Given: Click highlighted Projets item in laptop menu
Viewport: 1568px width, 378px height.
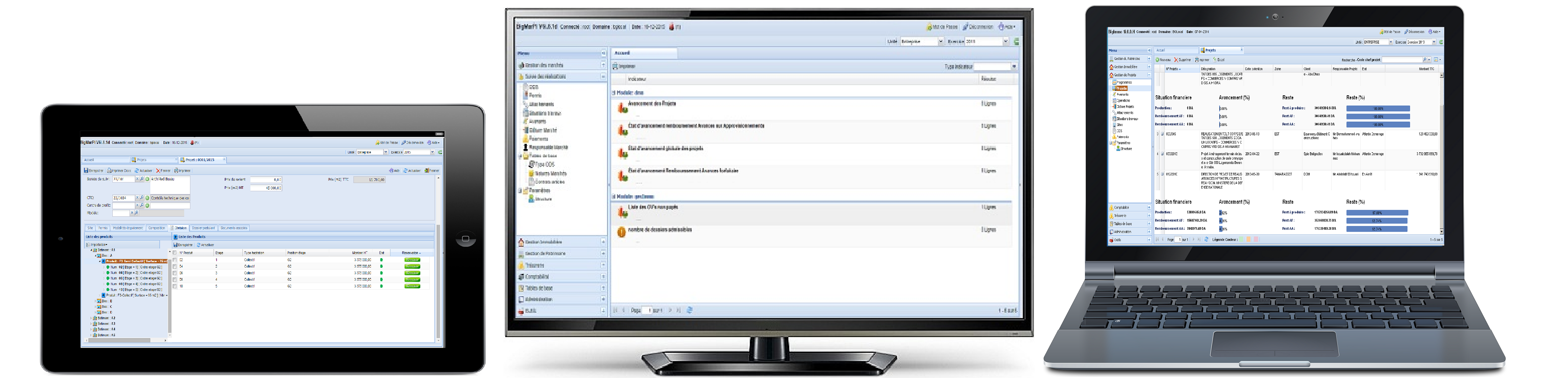Looking at the screenshot, I should pos(1120,88).
